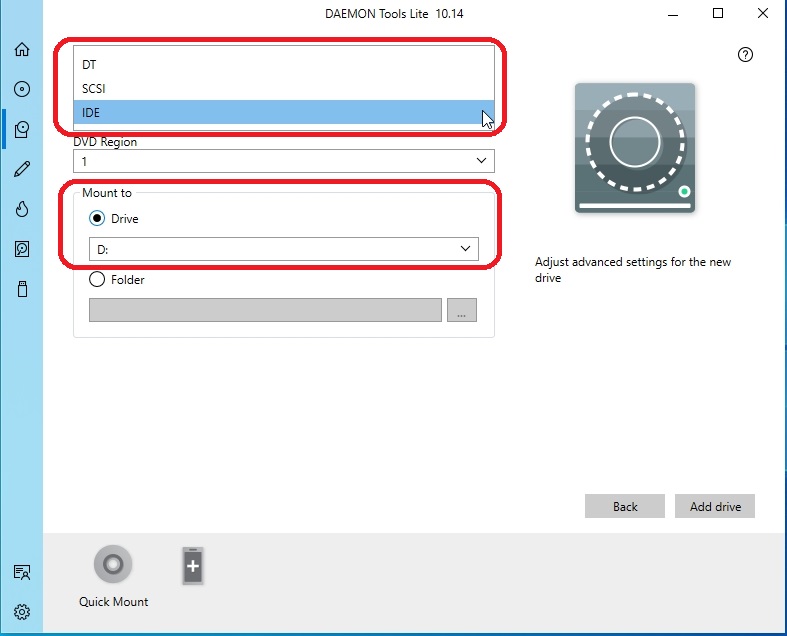Open the image editor pencil icon
Viewport: 787px width, 636px height.
(x=22, y=169)
